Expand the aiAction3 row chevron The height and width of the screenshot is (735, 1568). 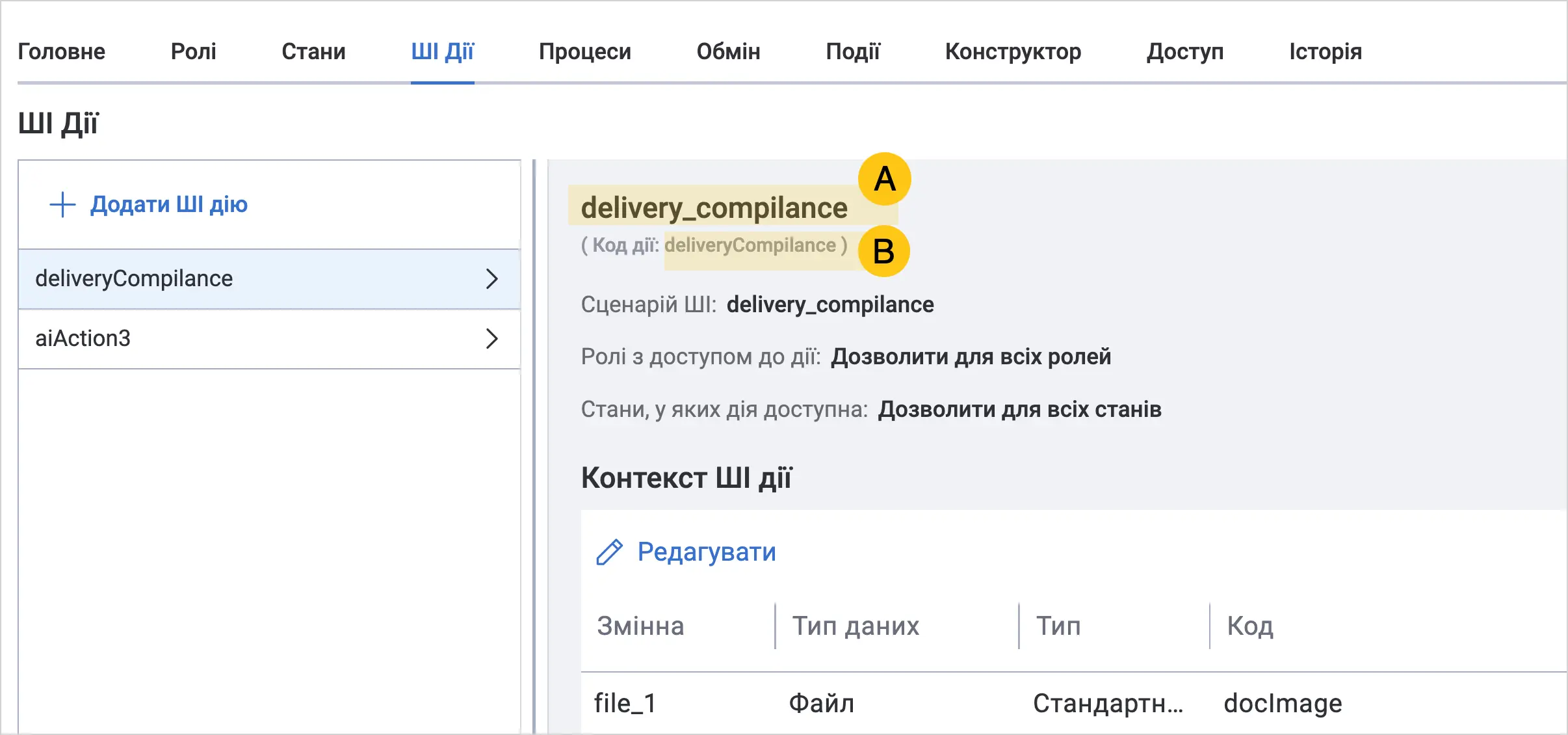[492, 339]
